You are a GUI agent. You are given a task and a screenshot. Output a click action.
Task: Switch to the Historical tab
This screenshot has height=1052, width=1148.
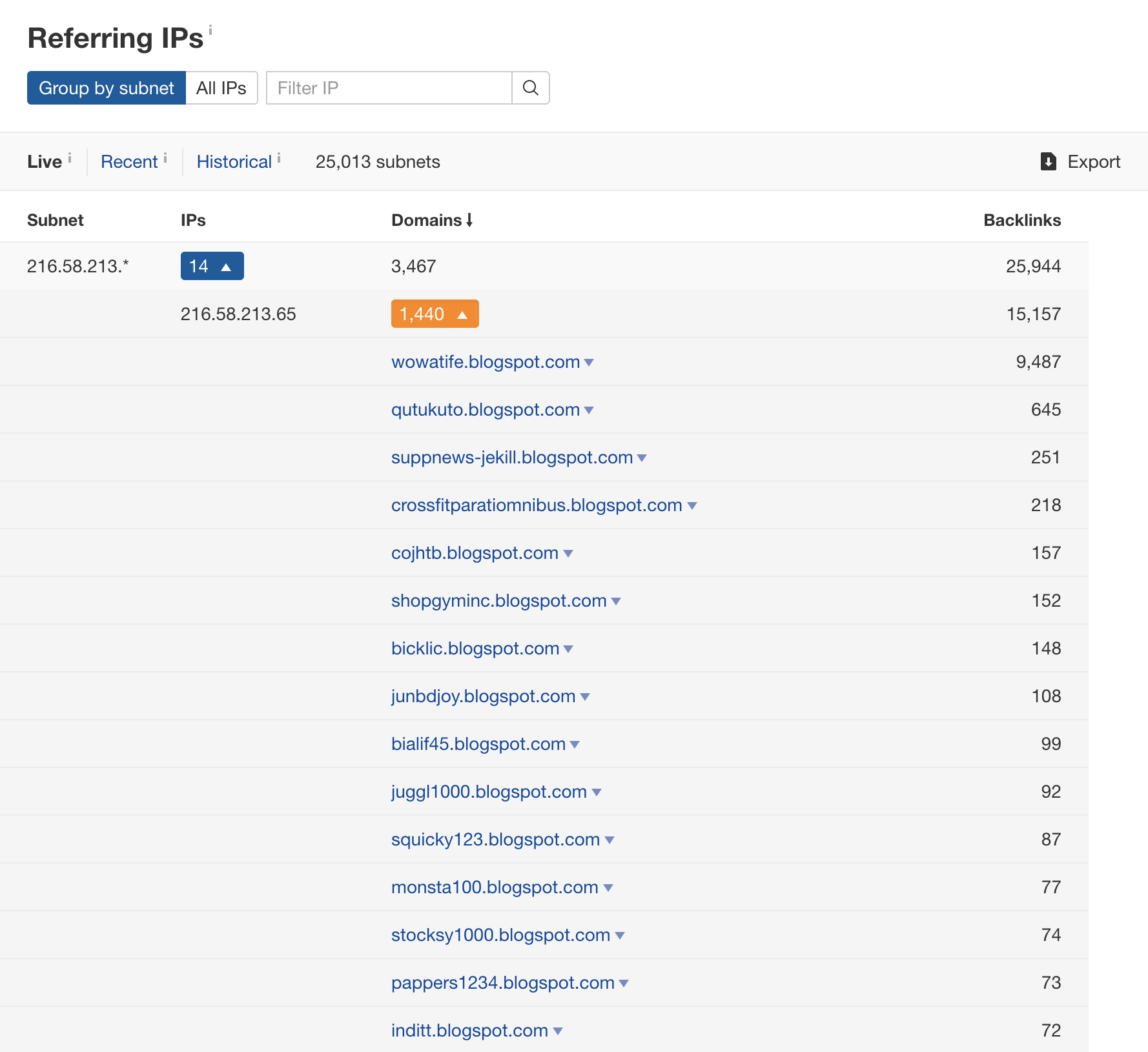click(x=234, y=161)
